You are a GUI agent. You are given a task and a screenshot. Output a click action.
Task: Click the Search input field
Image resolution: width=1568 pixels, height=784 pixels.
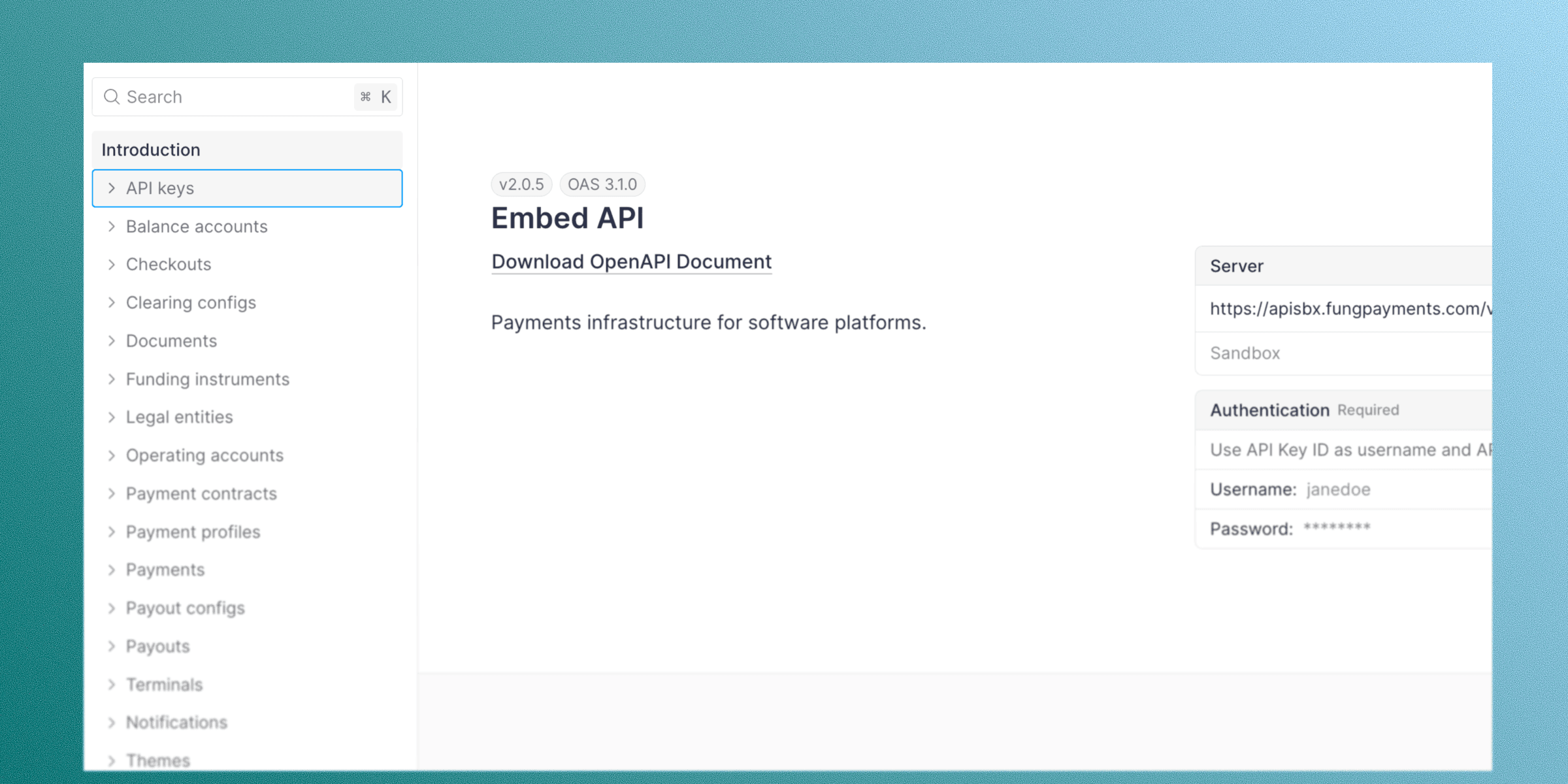(235, 97)
